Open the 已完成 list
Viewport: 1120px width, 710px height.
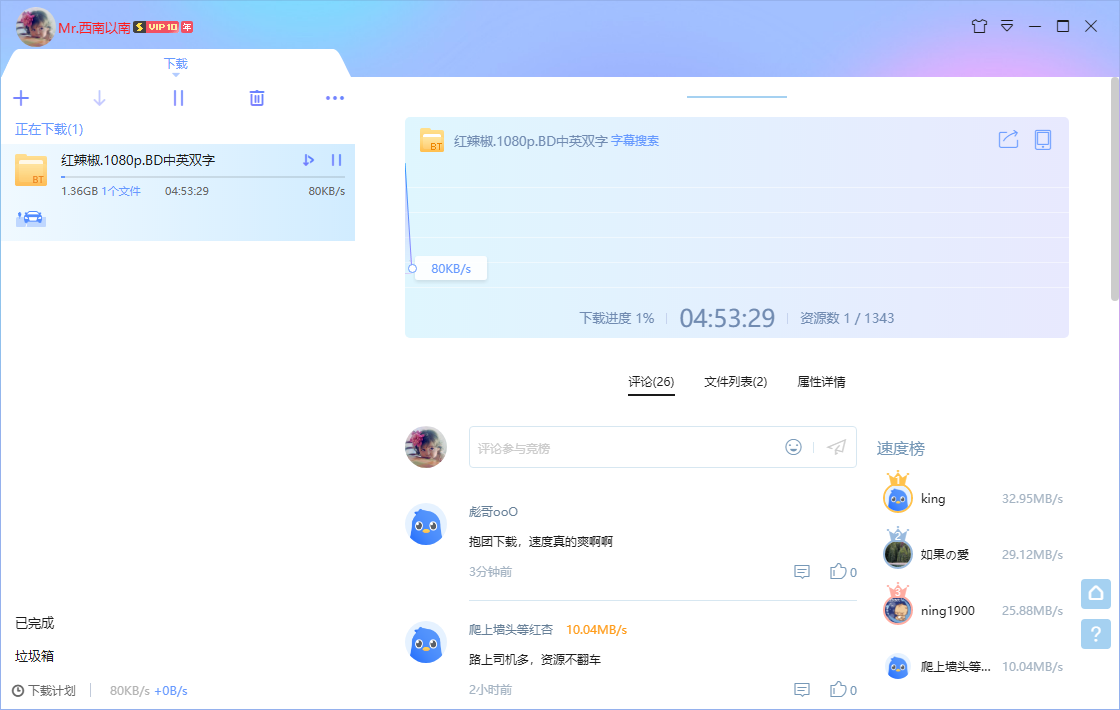point(34,623)
